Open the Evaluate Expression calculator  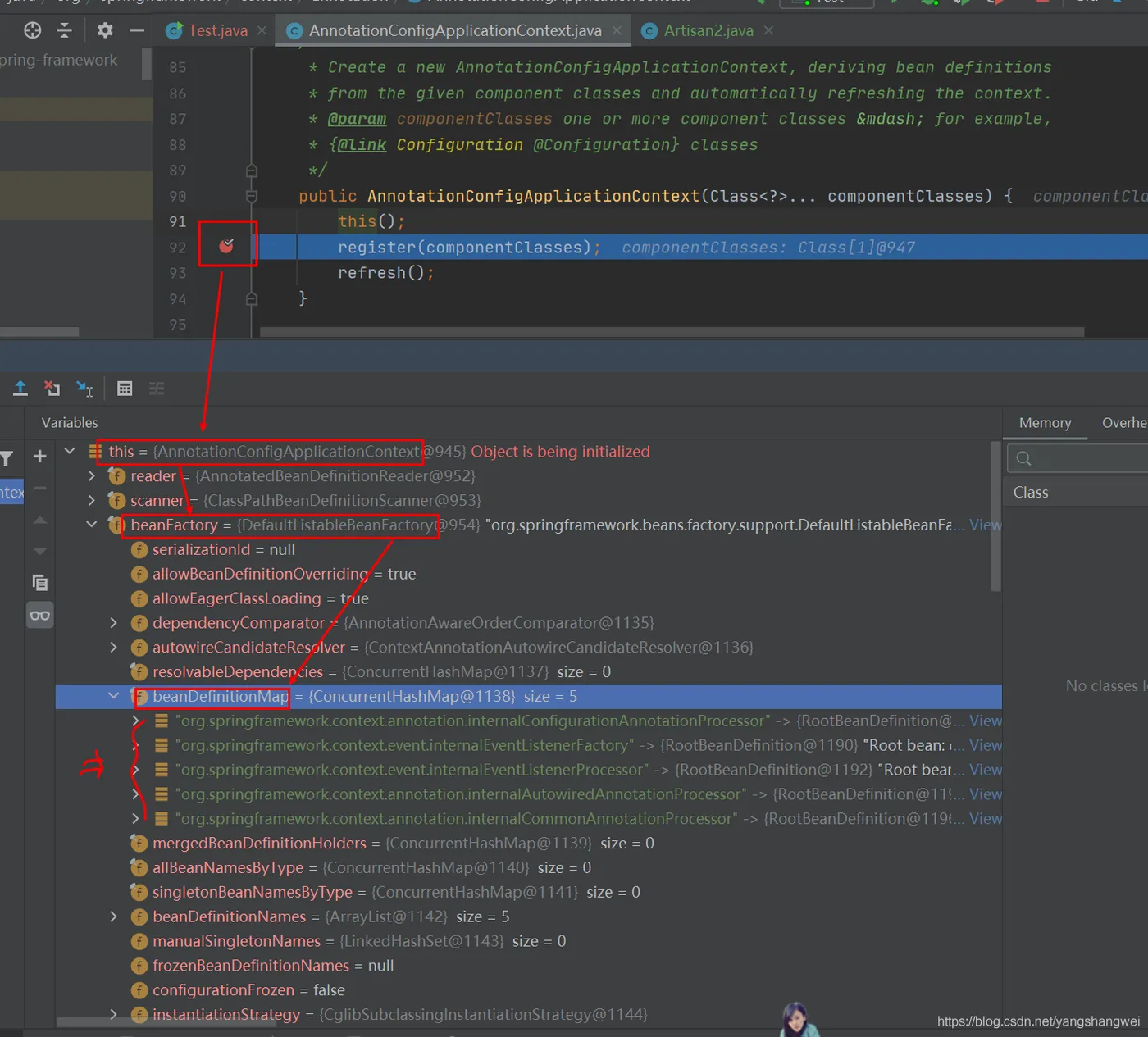pos(125,389)
